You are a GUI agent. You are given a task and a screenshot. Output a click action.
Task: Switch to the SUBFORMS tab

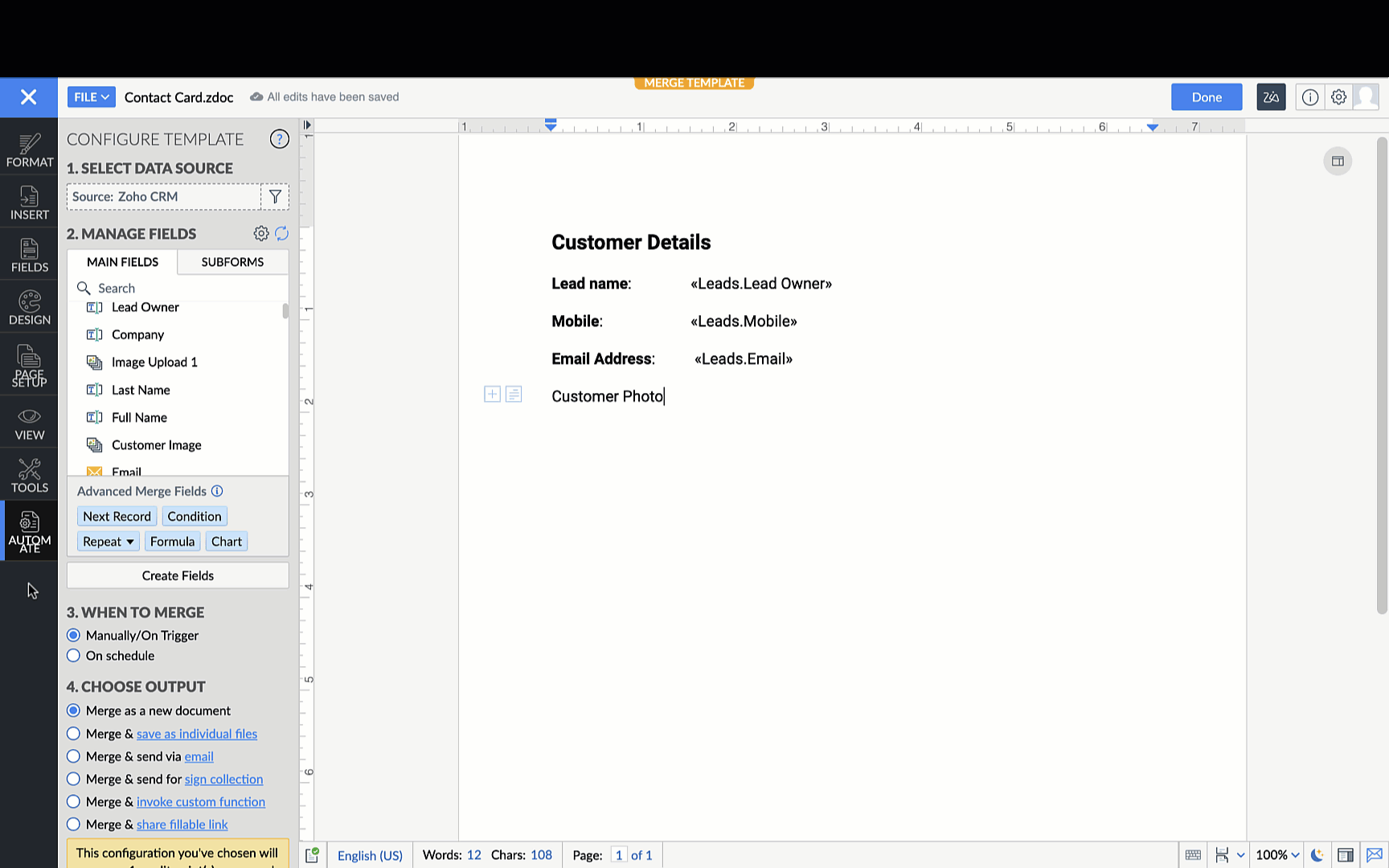[232, 262]
